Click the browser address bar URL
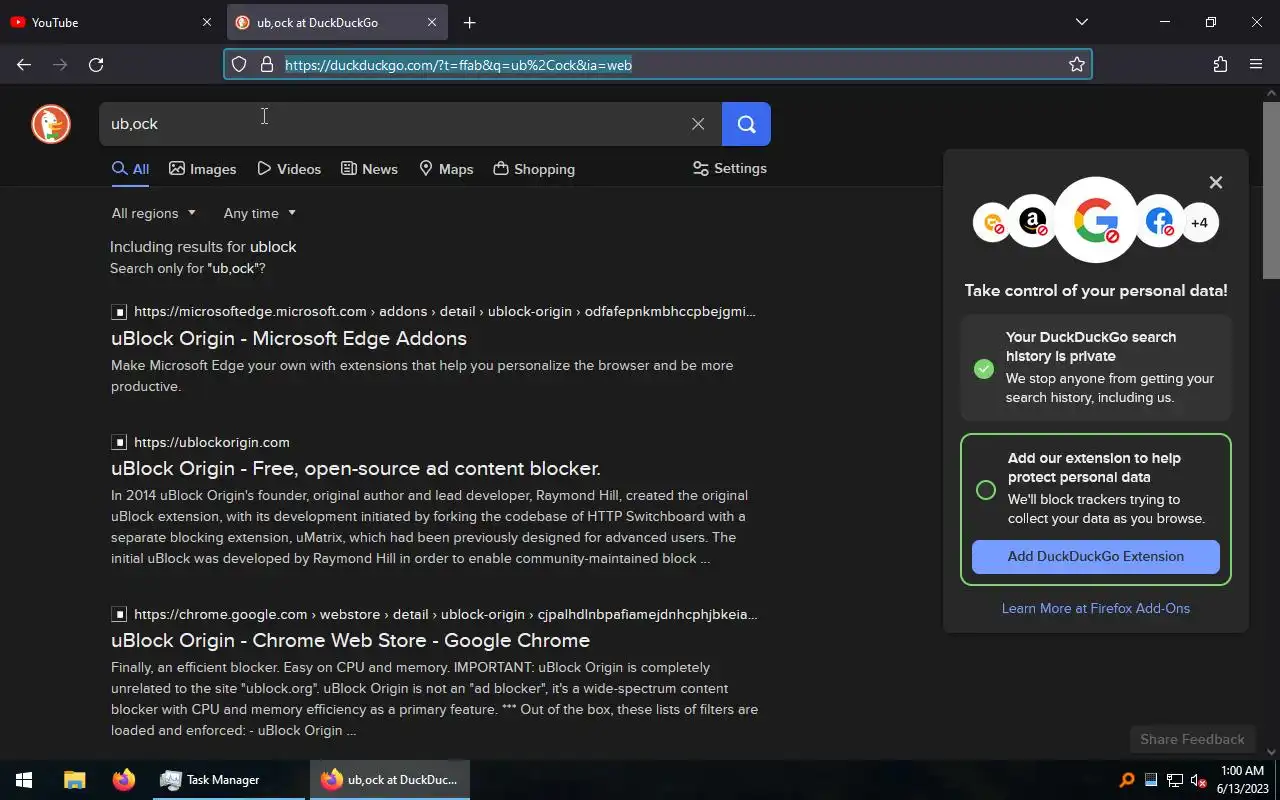Screen dimensions: 1280x800 458,65
